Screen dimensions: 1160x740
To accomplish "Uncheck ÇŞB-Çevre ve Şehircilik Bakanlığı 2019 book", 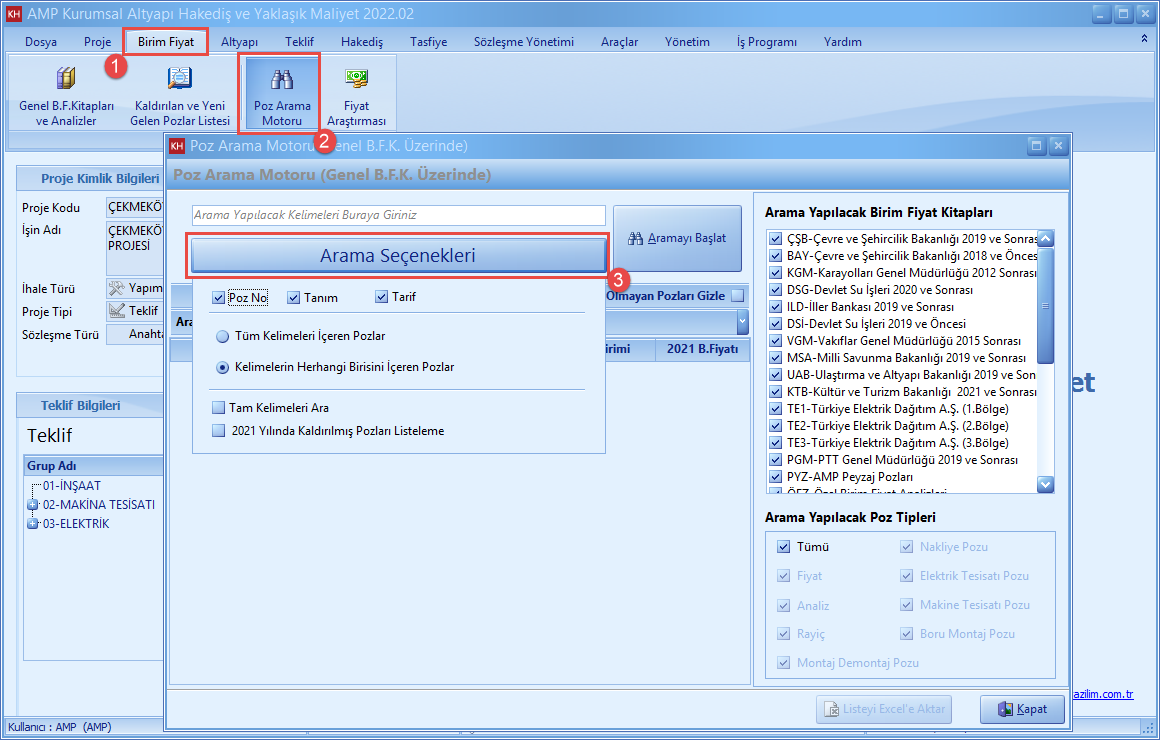I will 775,238.
